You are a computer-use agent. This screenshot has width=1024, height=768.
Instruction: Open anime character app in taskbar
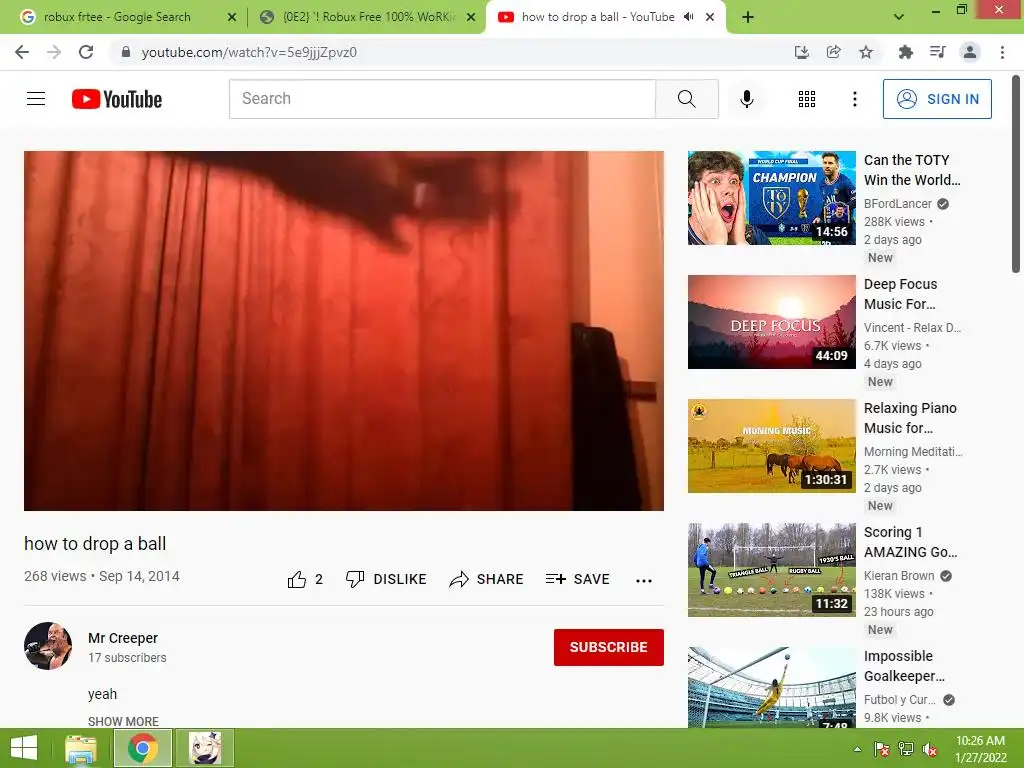click(205, 748)
